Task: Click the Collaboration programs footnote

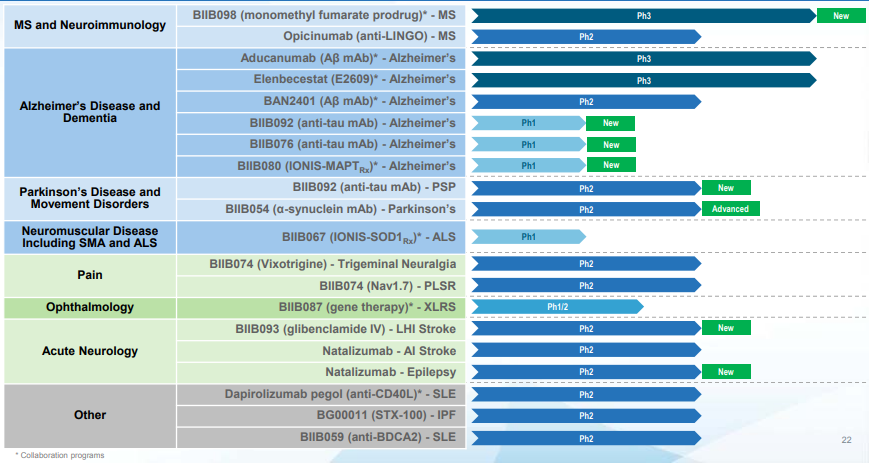Action: coord(60,455)
